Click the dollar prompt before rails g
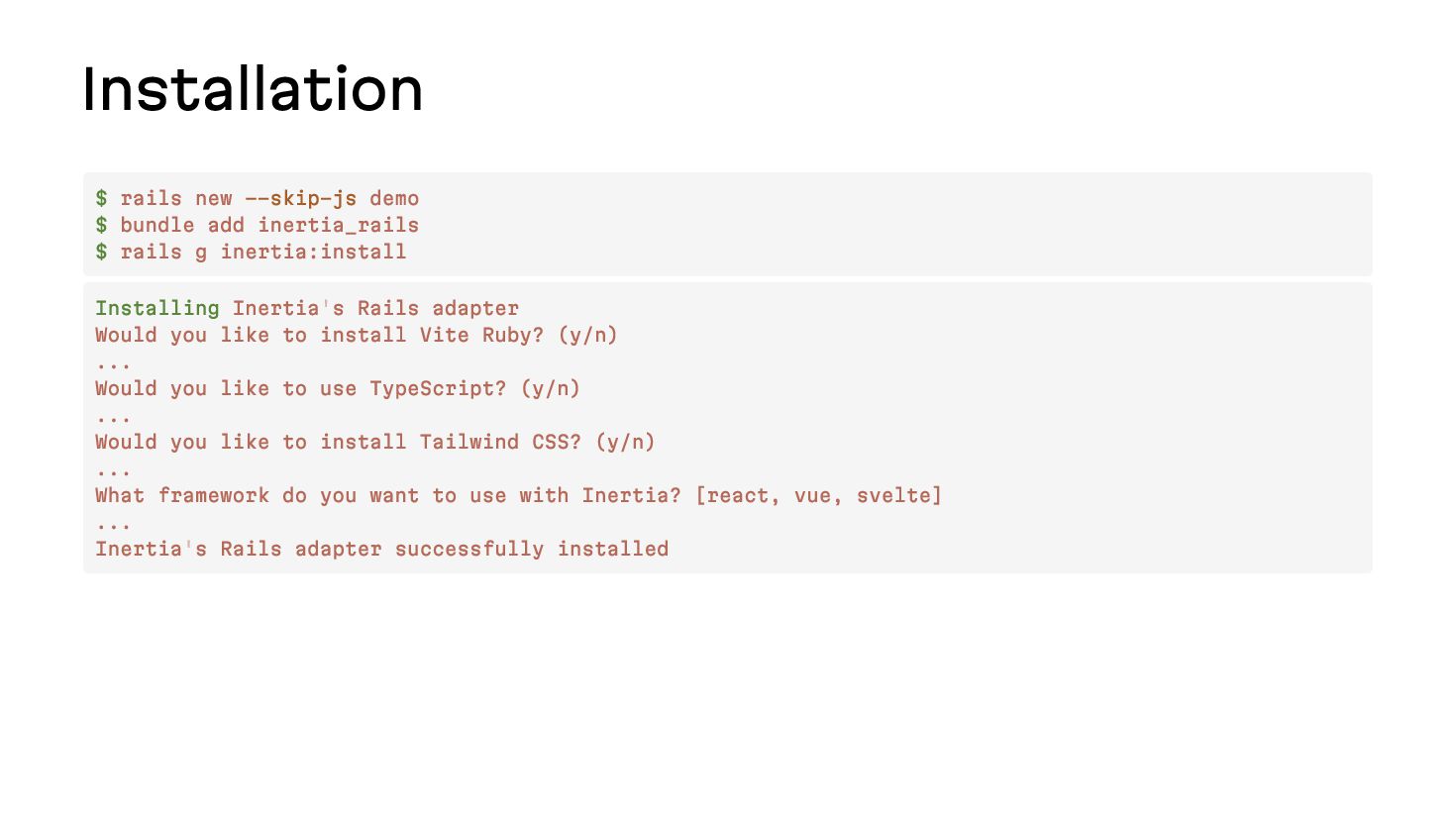 point(101,252)
